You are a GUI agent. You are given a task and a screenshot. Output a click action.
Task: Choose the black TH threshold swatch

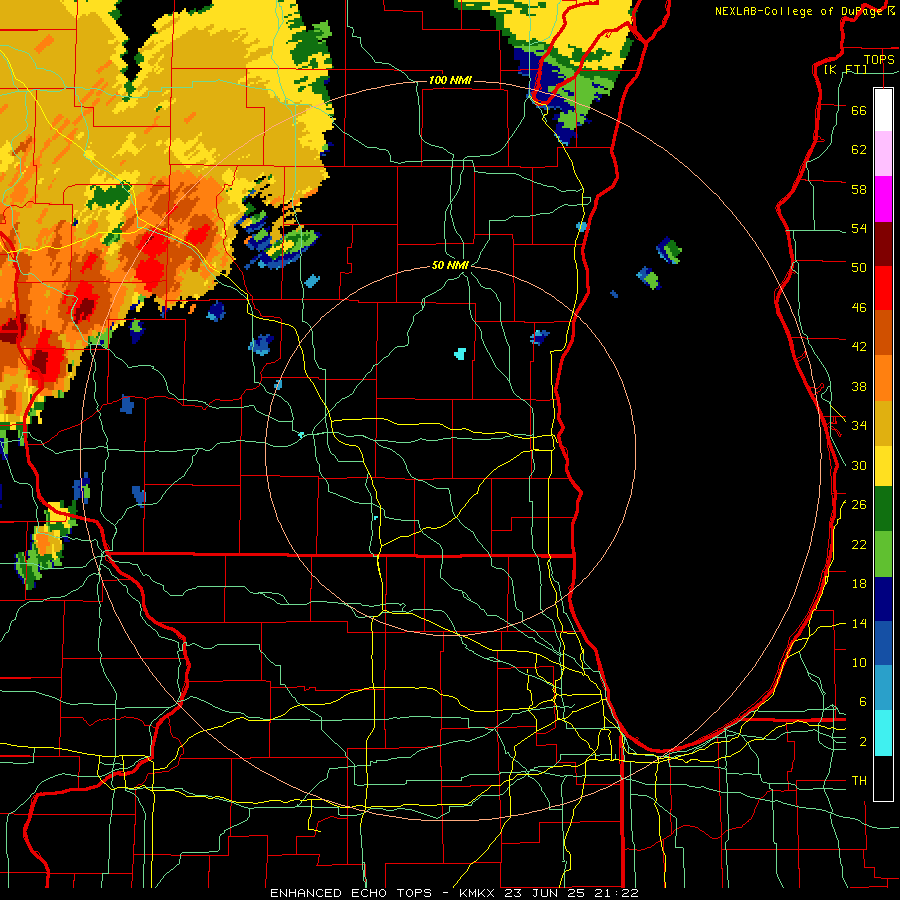(x=883, y=778)
